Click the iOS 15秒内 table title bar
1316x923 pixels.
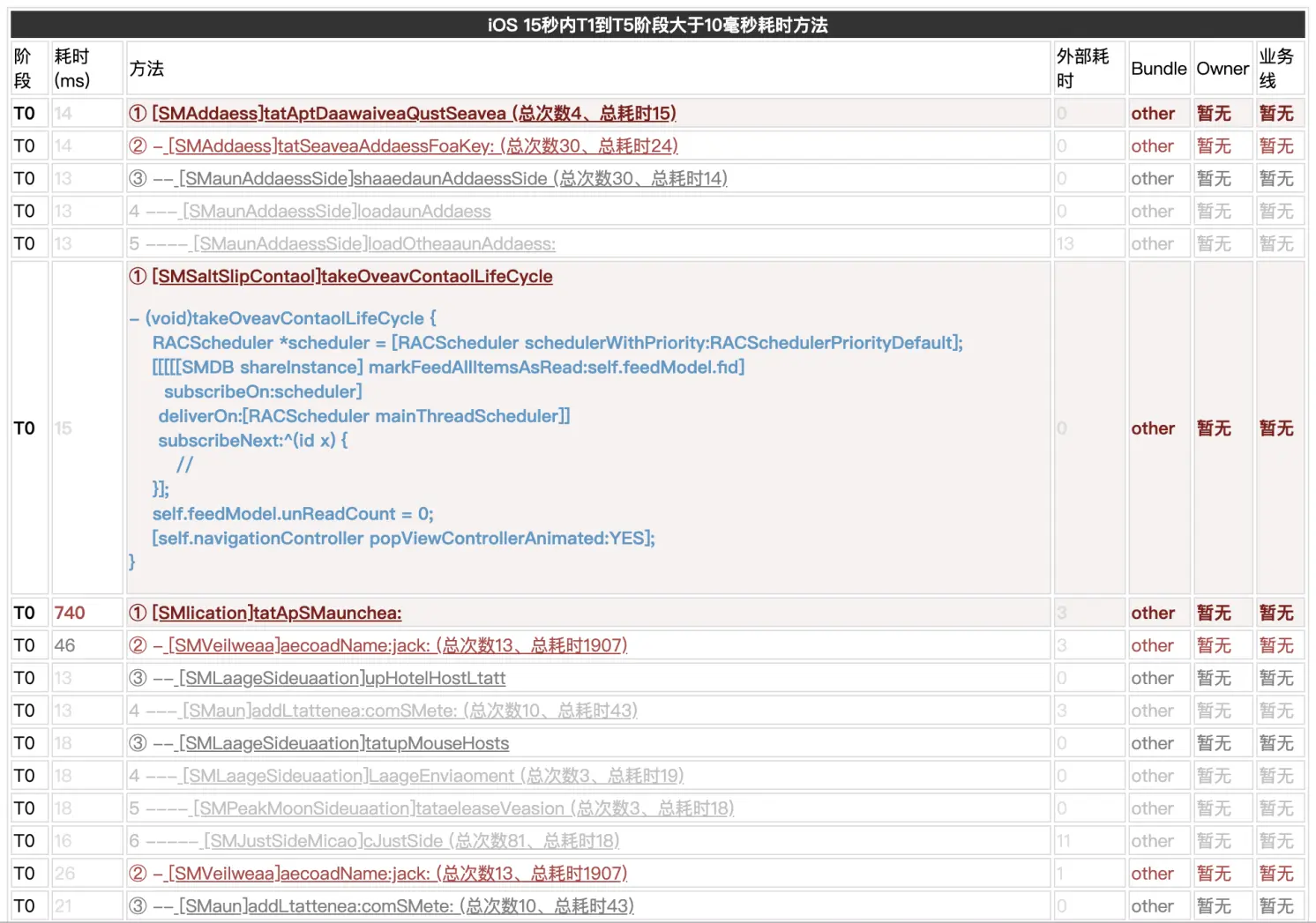pyautogui.click(x=658, y=25)
